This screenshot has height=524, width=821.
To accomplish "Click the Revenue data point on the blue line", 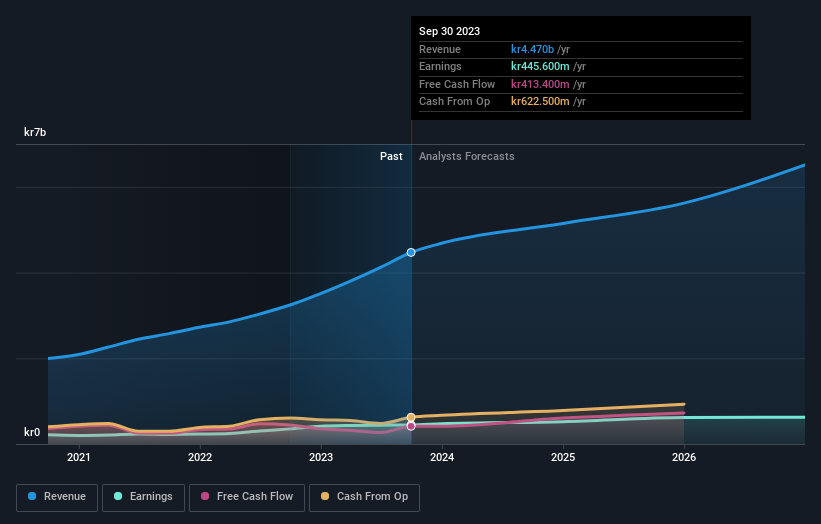I will [411, 252].
